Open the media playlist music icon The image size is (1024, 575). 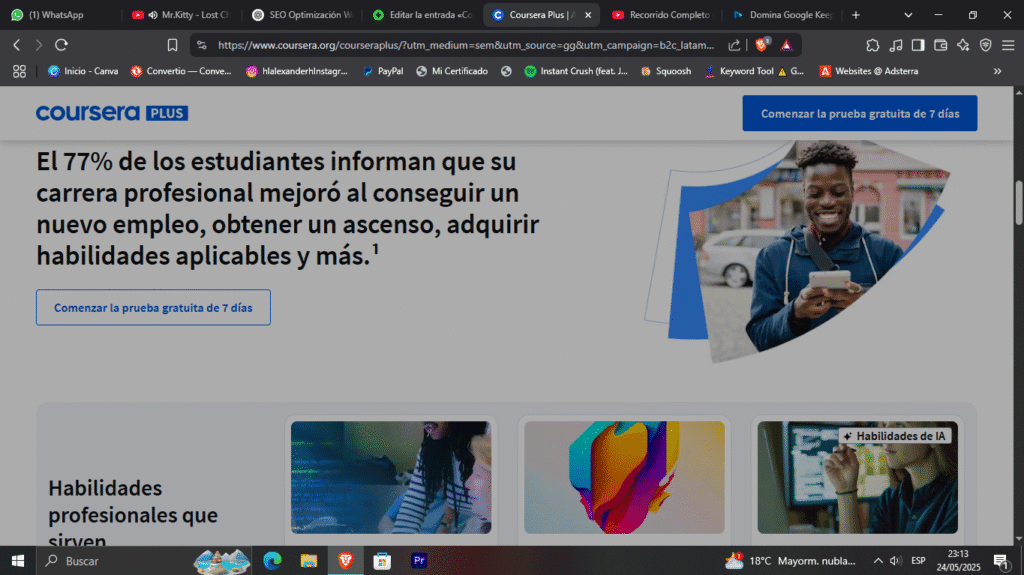(896, 45)
